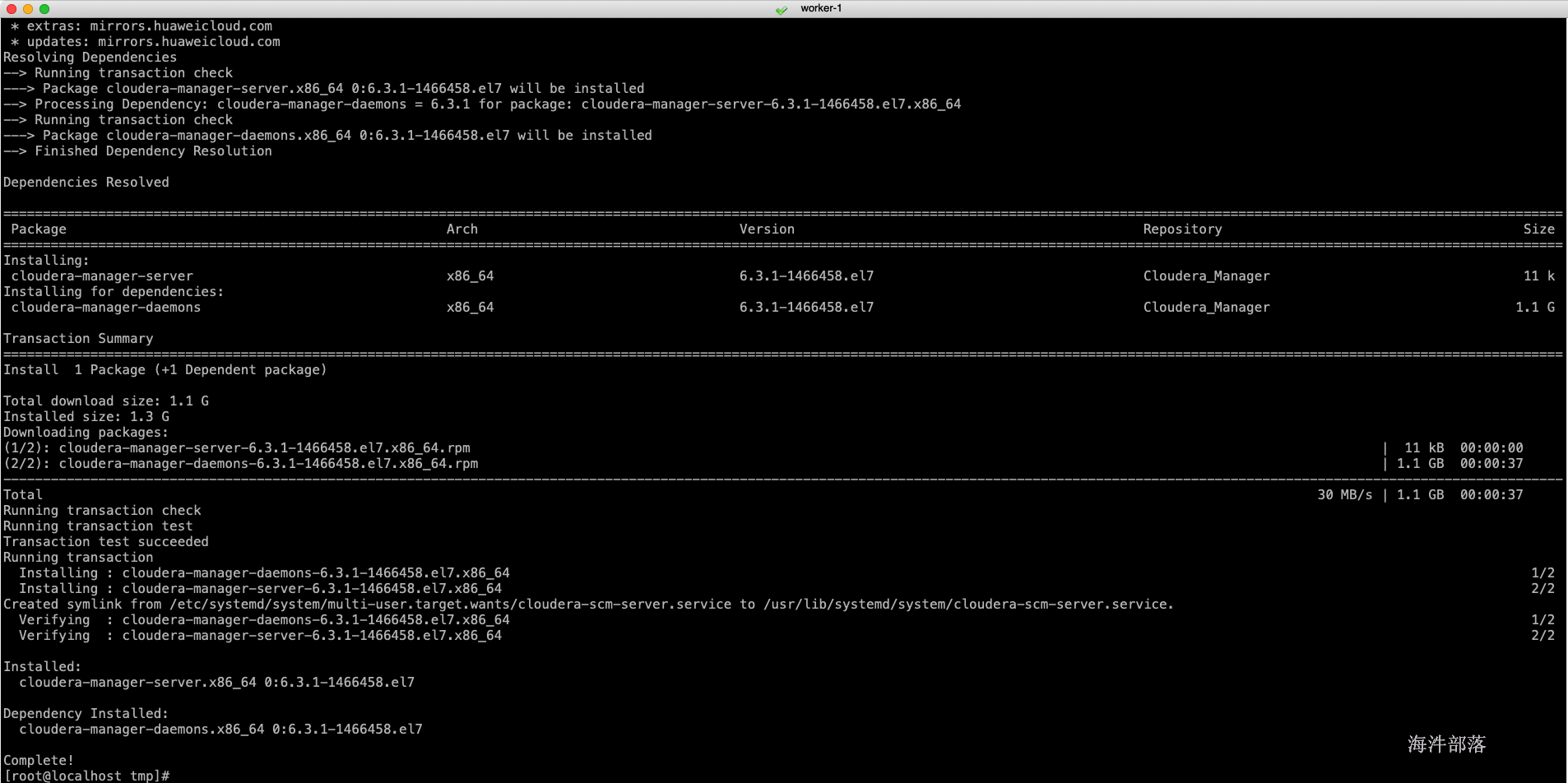1568x783 pixels.
Task: Maximize the terminal with the green button
Action: click(x=44, y=8)
